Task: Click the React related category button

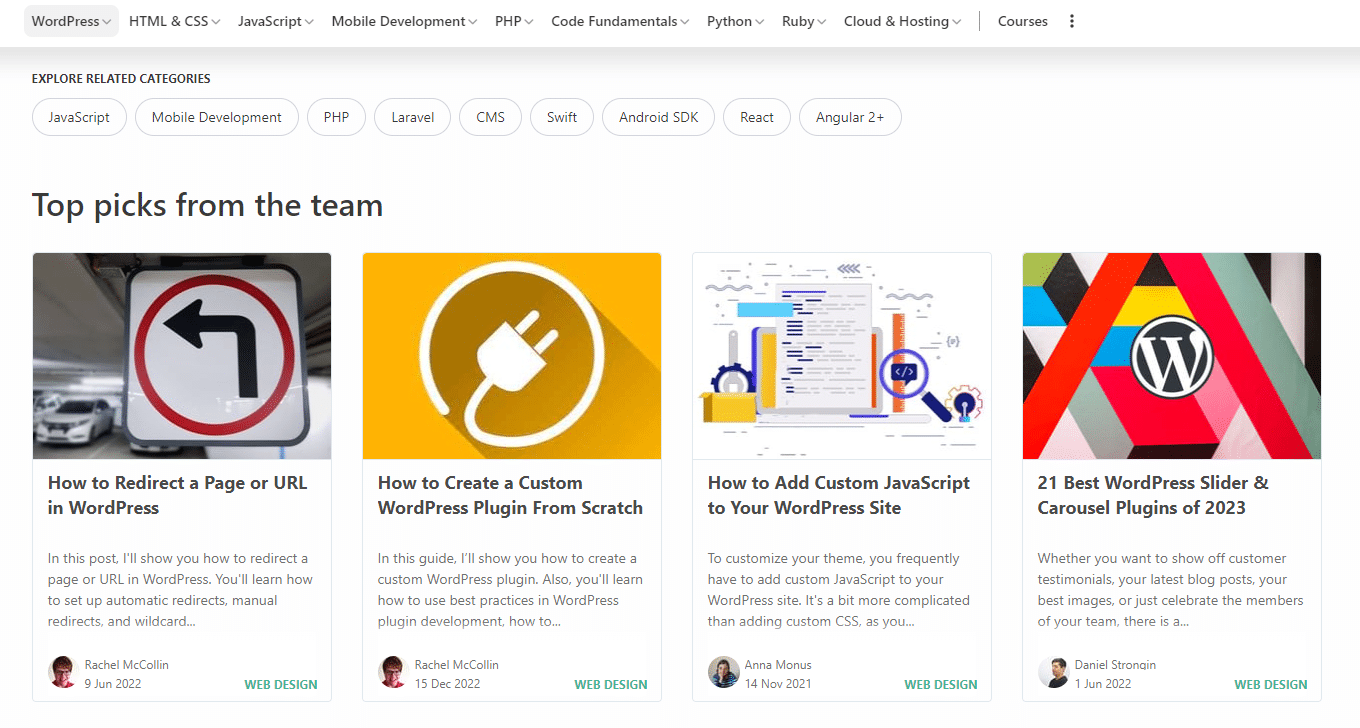Action: click(x=756, y=117)
